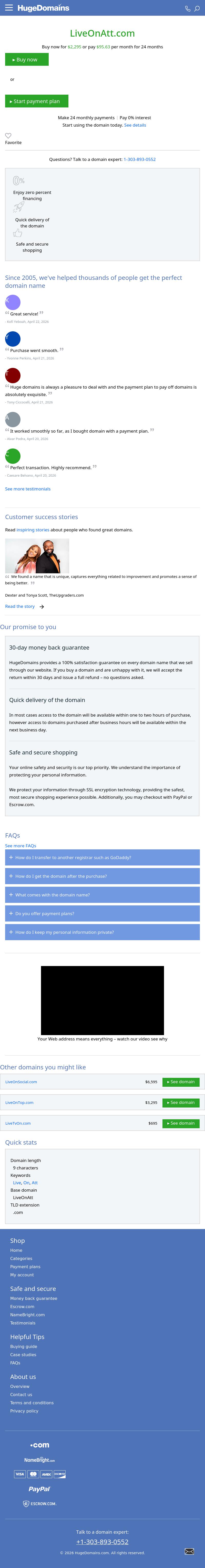Open Payment plans in footer menu
This screenshot has width=205, height=1568.
click(x=25, y=1266)
